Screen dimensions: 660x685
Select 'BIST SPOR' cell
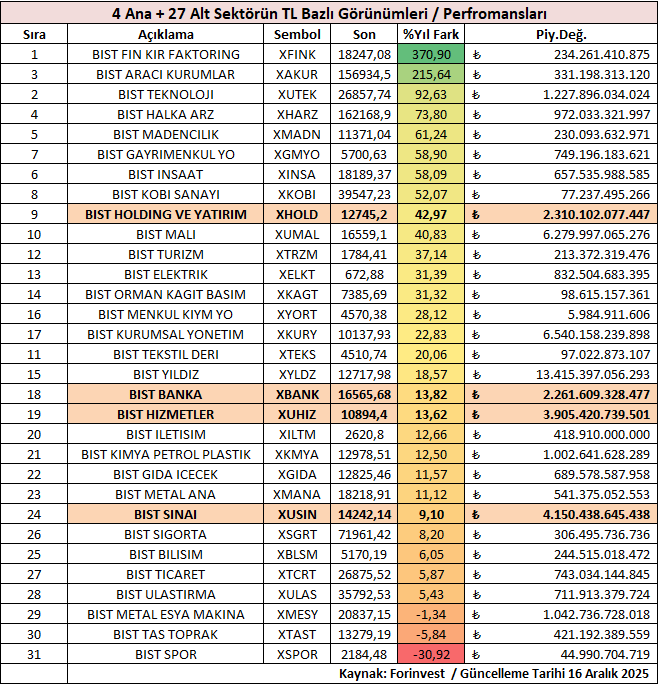(x=166, y=654)
